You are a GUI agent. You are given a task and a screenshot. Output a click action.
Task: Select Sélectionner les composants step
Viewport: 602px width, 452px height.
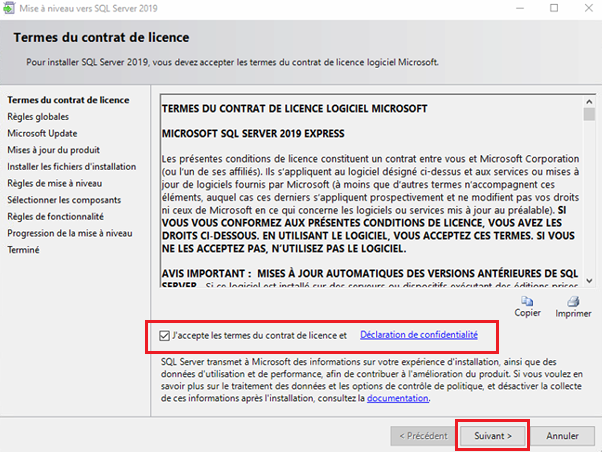pyautogui.click(x=64, y=200)
